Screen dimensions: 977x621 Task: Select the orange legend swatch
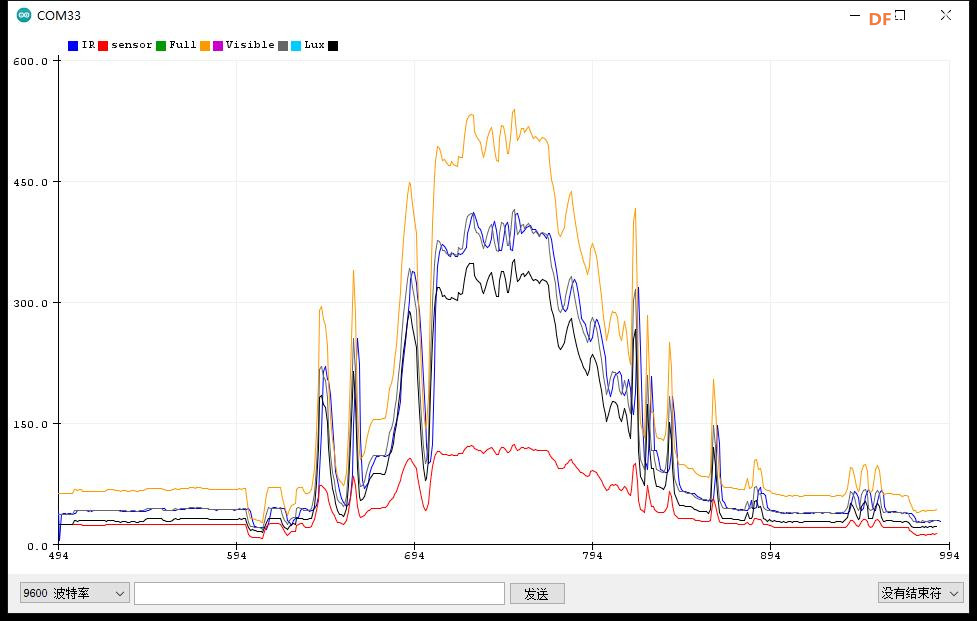coord(205,46)
